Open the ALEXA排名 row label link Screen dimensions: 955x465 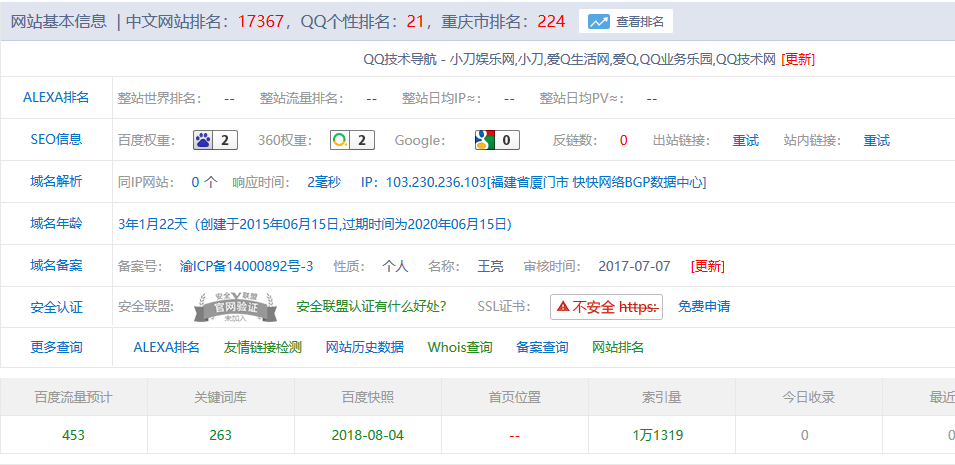coord(56,98)
